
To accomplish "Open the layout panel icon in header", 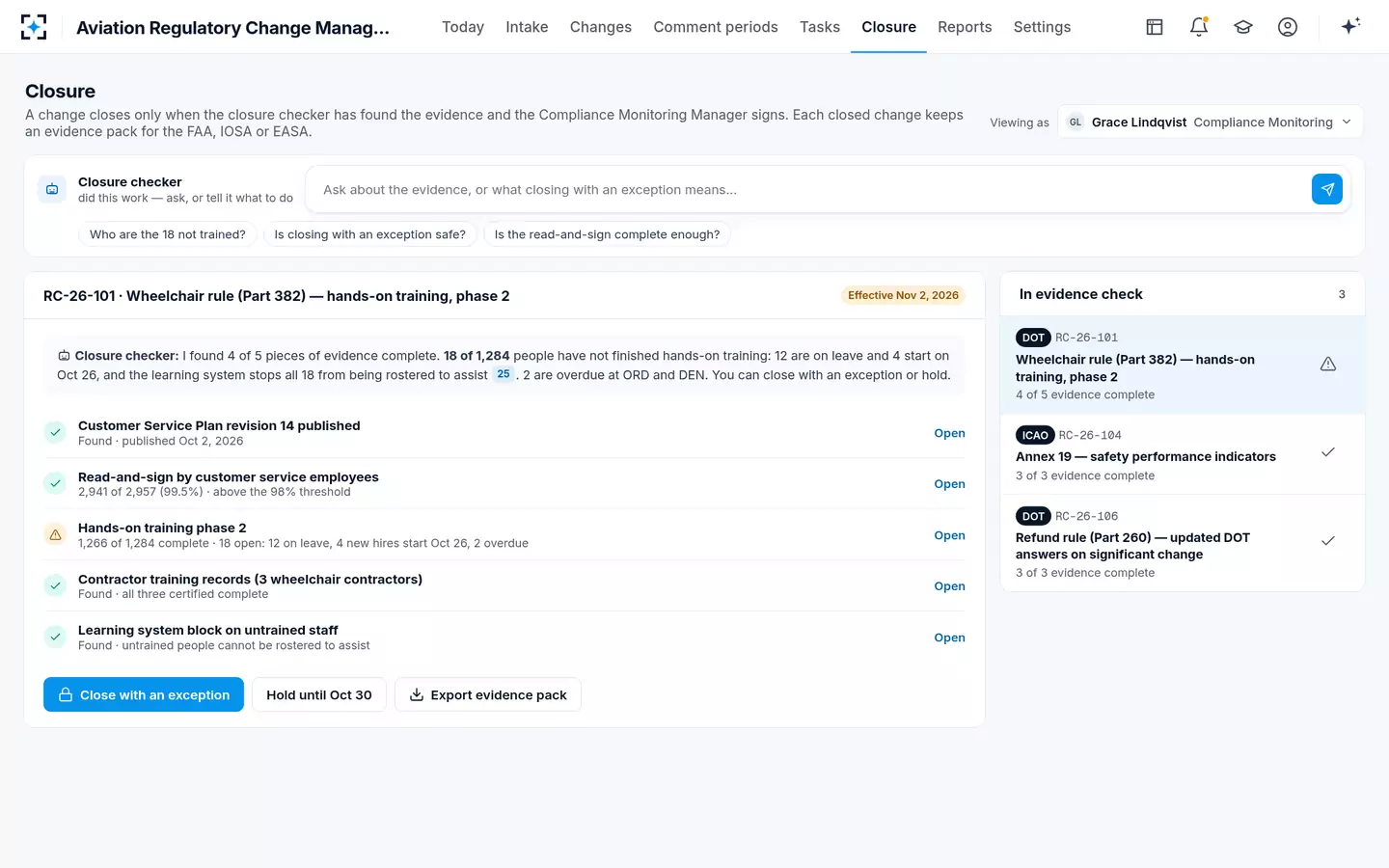I will (x=1155, y=27).
